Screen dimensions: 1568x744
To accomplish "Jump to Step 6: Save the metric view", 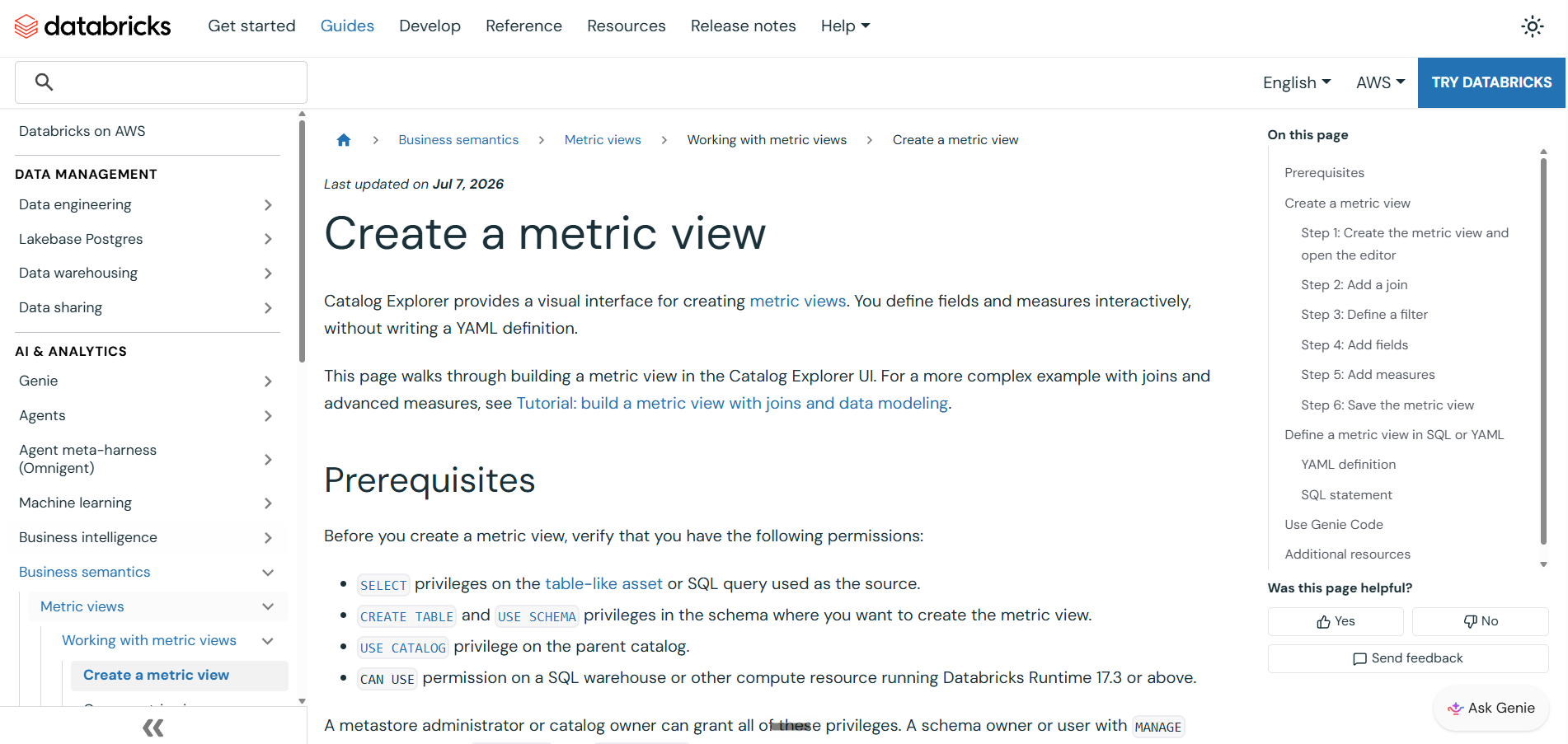I will [x=1387, y=405].
